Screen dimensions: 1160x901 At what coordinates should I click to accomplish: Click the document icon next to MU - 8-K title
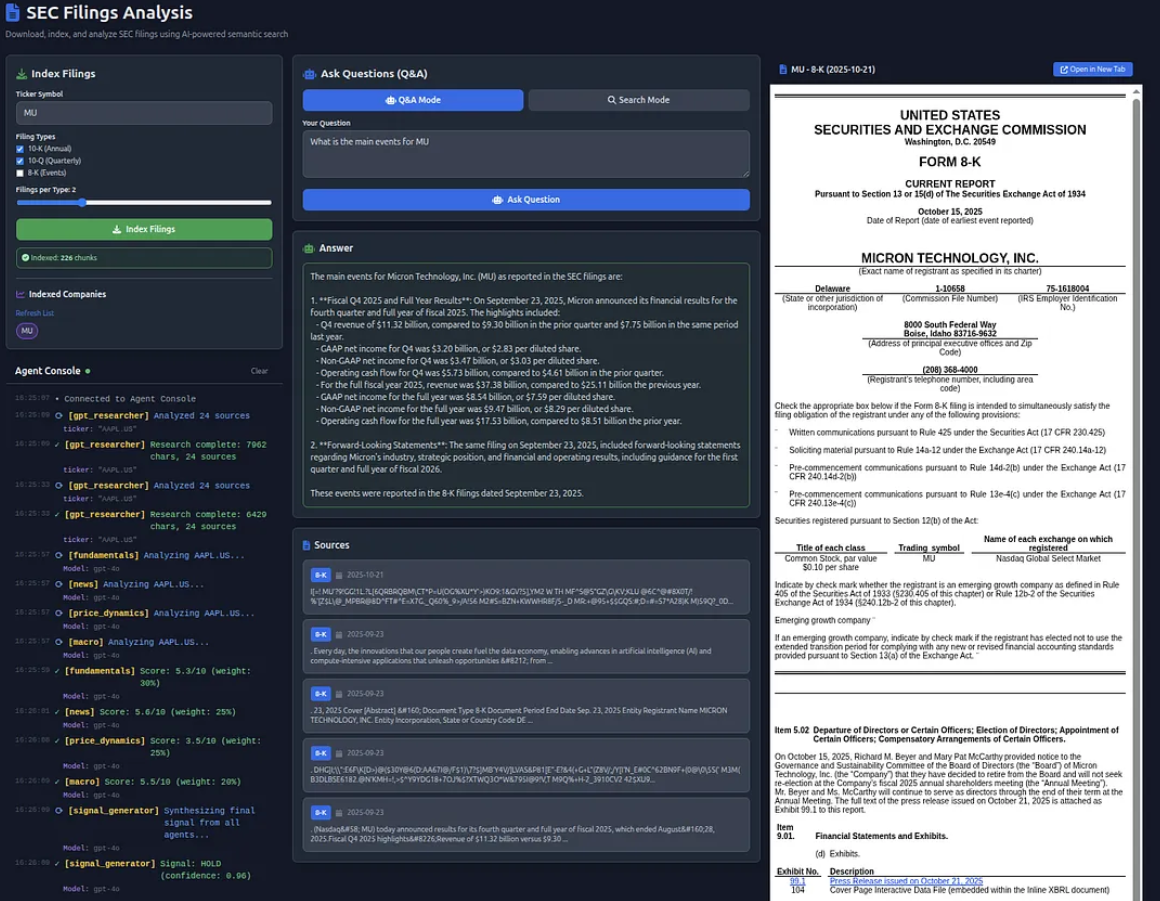coord(782,70)
